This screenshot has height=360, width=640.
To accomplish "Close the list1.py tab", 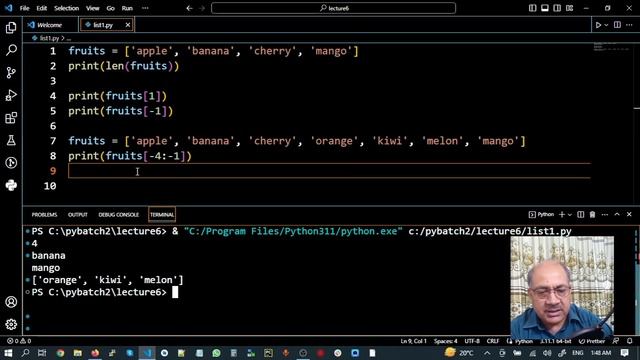I will [x=128, y=25].
